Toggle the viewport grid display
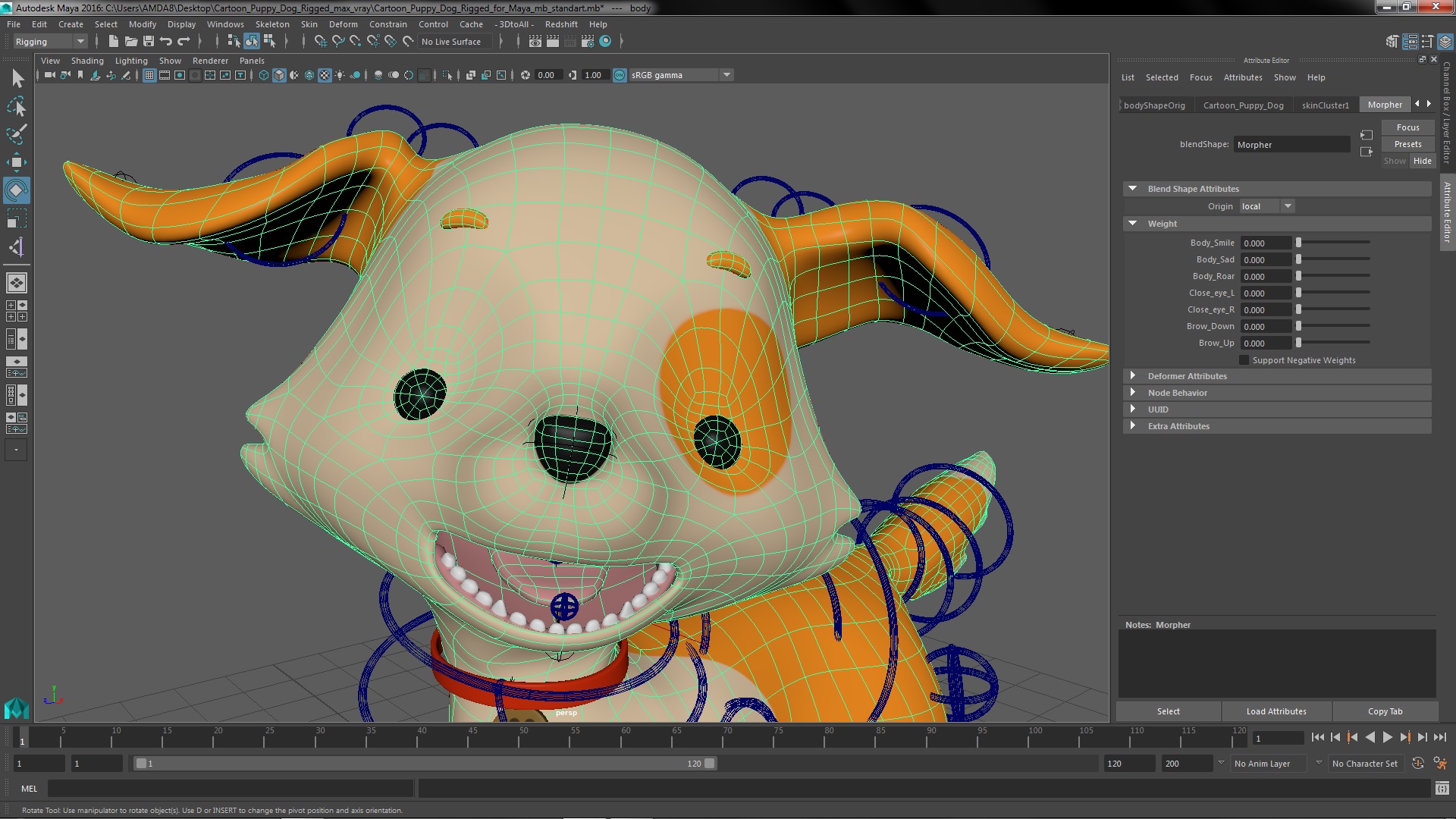This screenshot has width=1456, height=819. [x=149, y=75]
